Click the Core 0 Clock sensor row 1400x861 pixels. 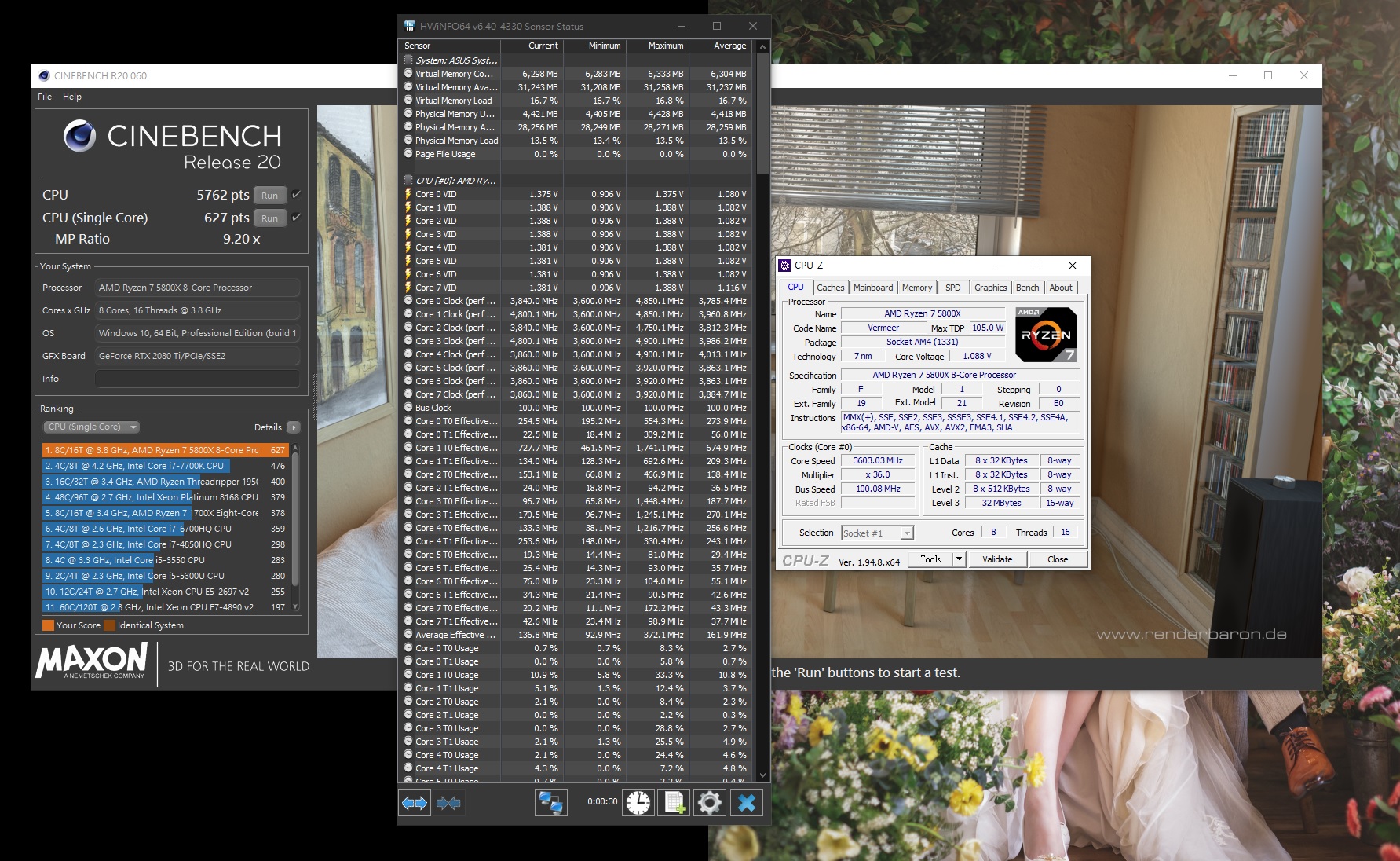point(576,301)
